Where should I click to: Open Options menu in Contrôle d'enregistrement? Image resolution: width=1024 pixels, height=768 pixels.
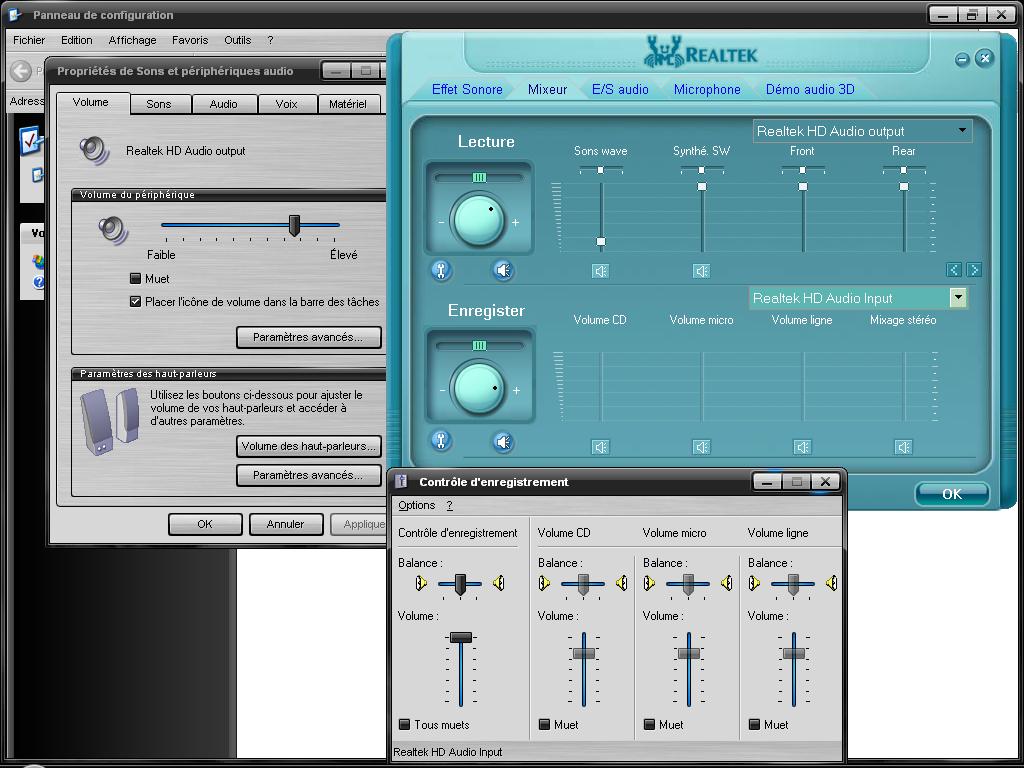[x=417, y=505]
